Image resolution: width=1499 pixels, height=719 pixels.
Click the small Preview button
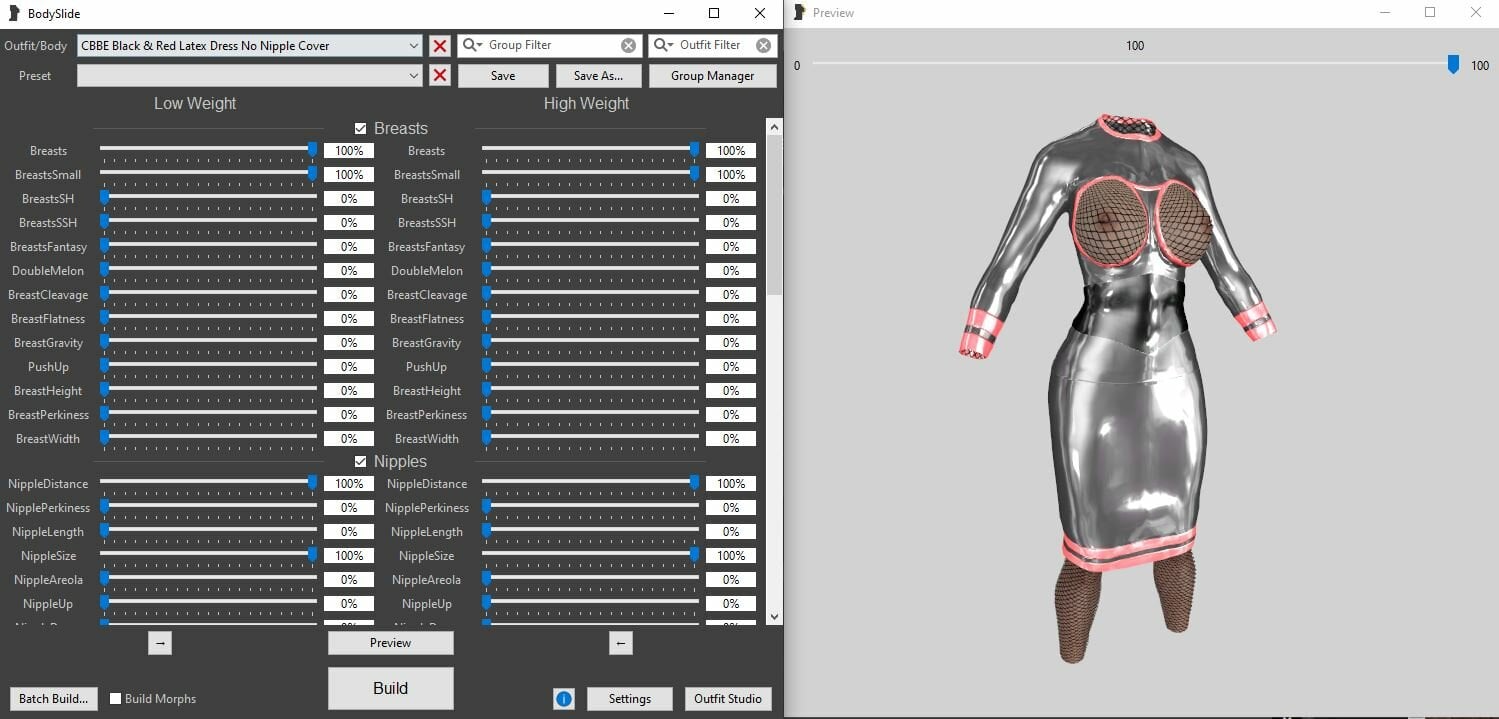[391, 643]
